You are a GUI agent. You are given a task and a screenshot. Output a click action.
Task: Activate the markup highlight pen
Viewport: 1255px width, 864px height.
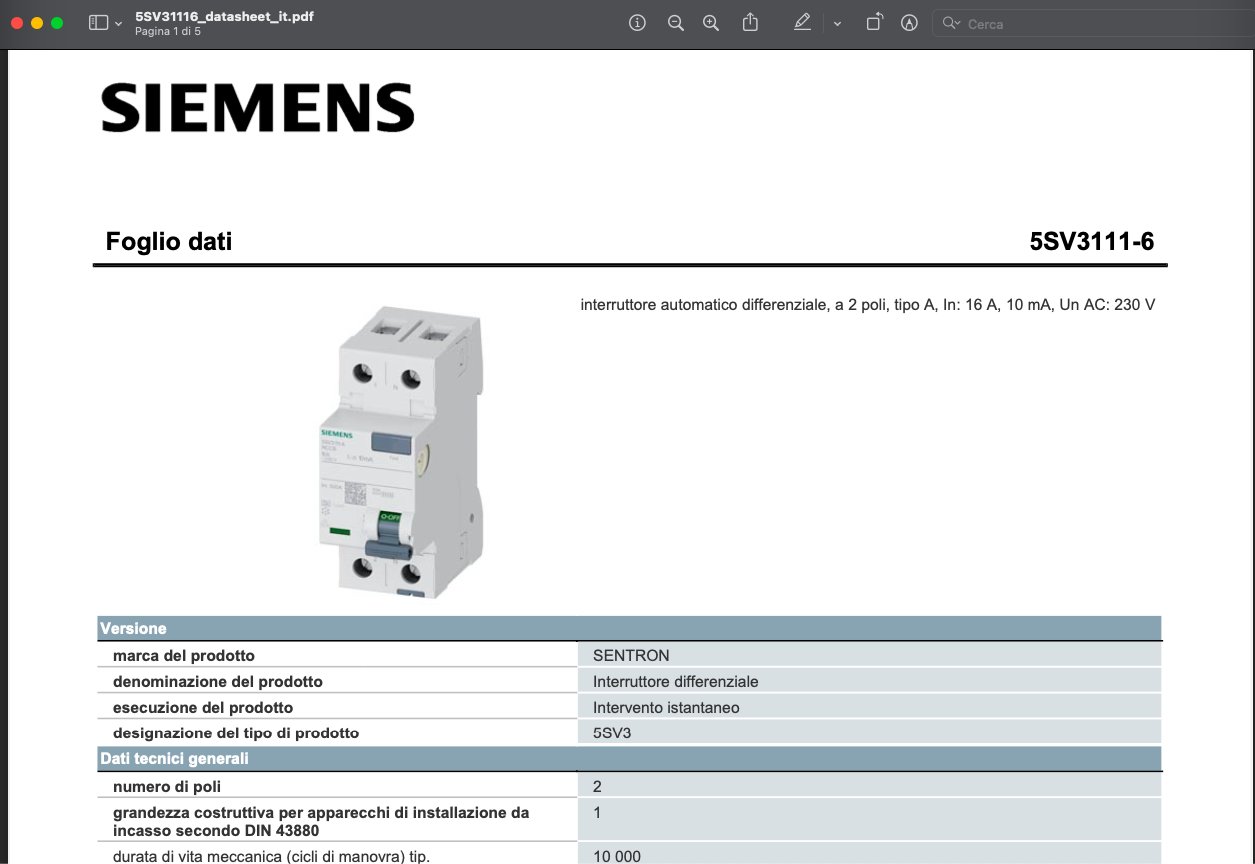[x=802, y=22]
